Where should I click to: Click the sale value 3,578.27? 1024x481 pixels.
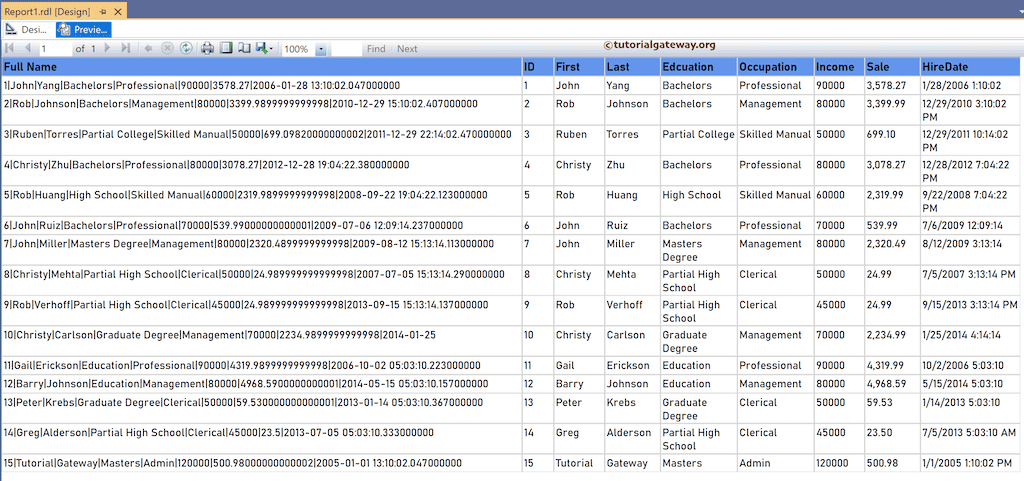pos(893,85)
